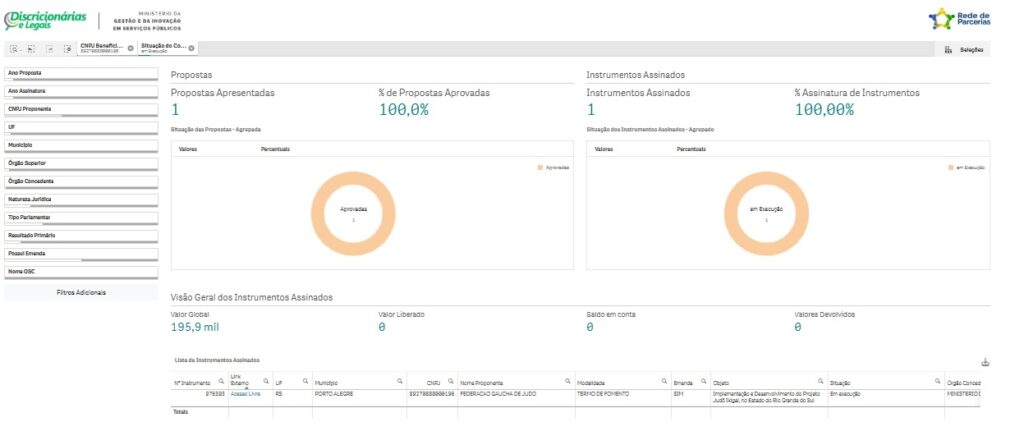Step forward in selections
This screenshot has height=422, width=1024.
click(x=50, y=49)
